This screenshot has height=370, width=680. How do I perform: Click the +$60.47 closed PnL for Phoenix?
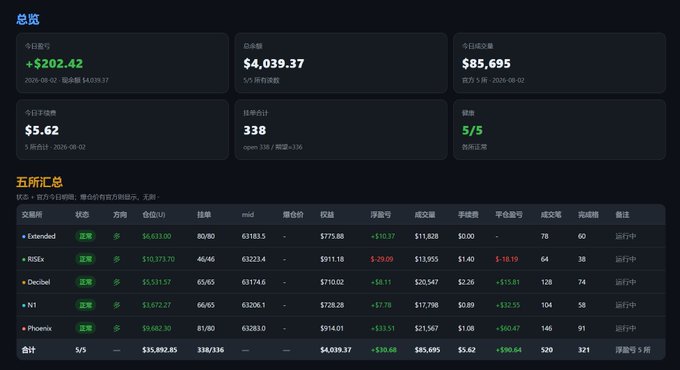click(507, 328)
